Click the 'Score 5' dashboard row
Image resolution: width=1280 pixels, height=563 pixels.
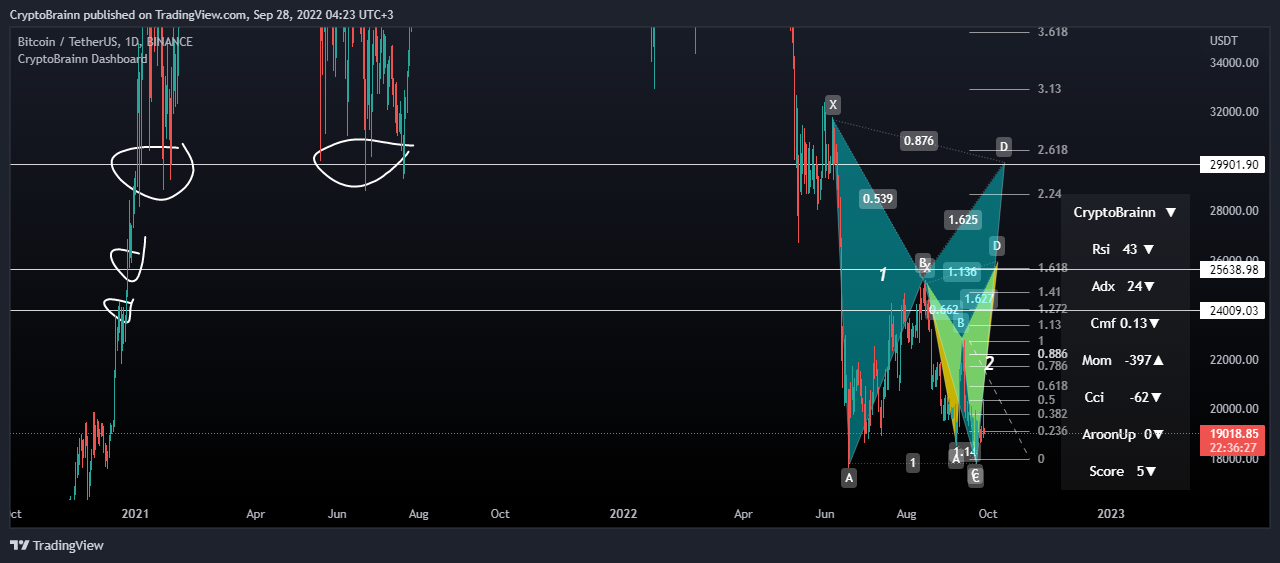click(1125, 472)
